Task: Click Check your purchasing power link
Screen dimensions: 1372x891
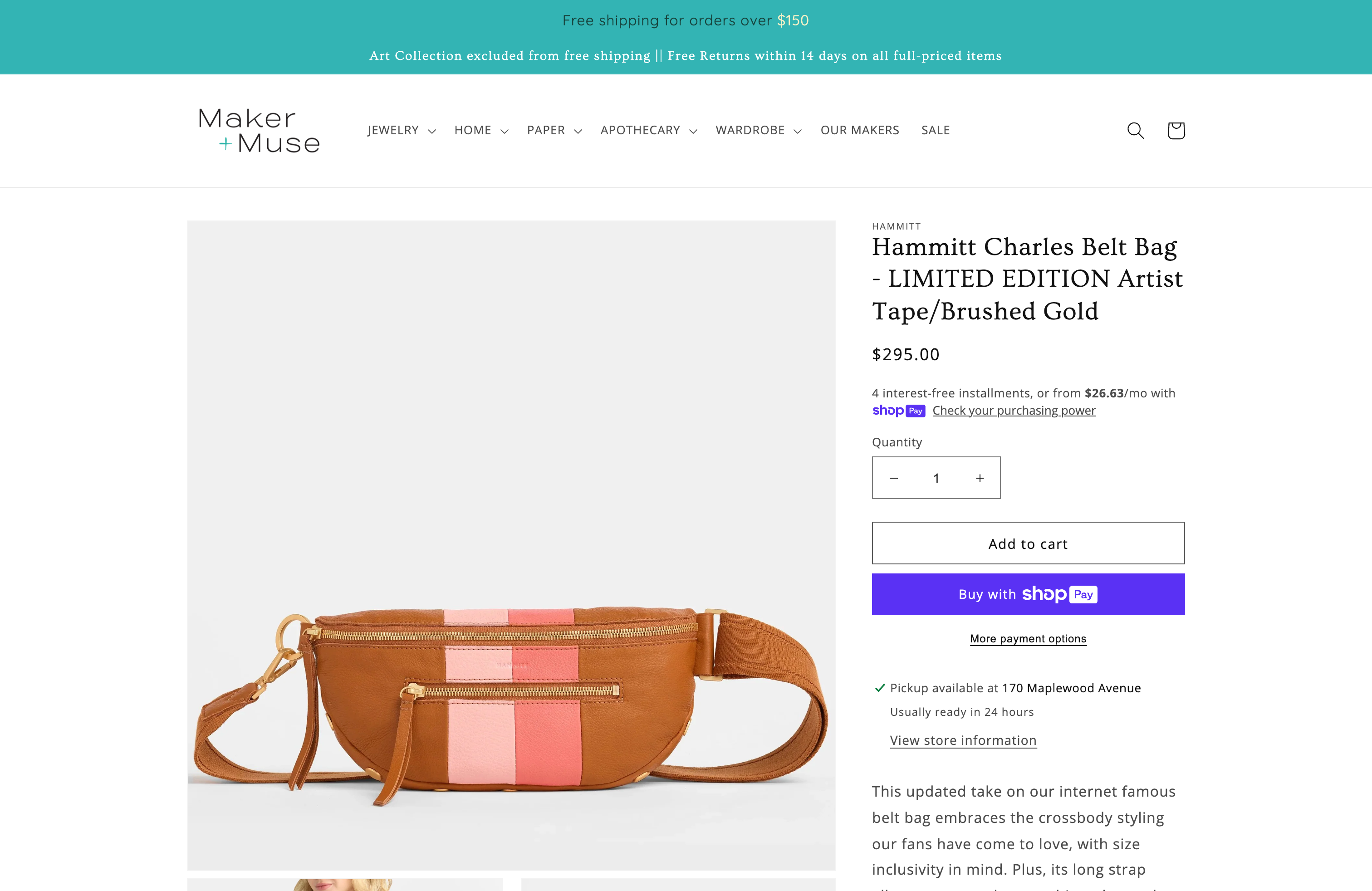Action: pyautogui.click(x=1014, y=411)
